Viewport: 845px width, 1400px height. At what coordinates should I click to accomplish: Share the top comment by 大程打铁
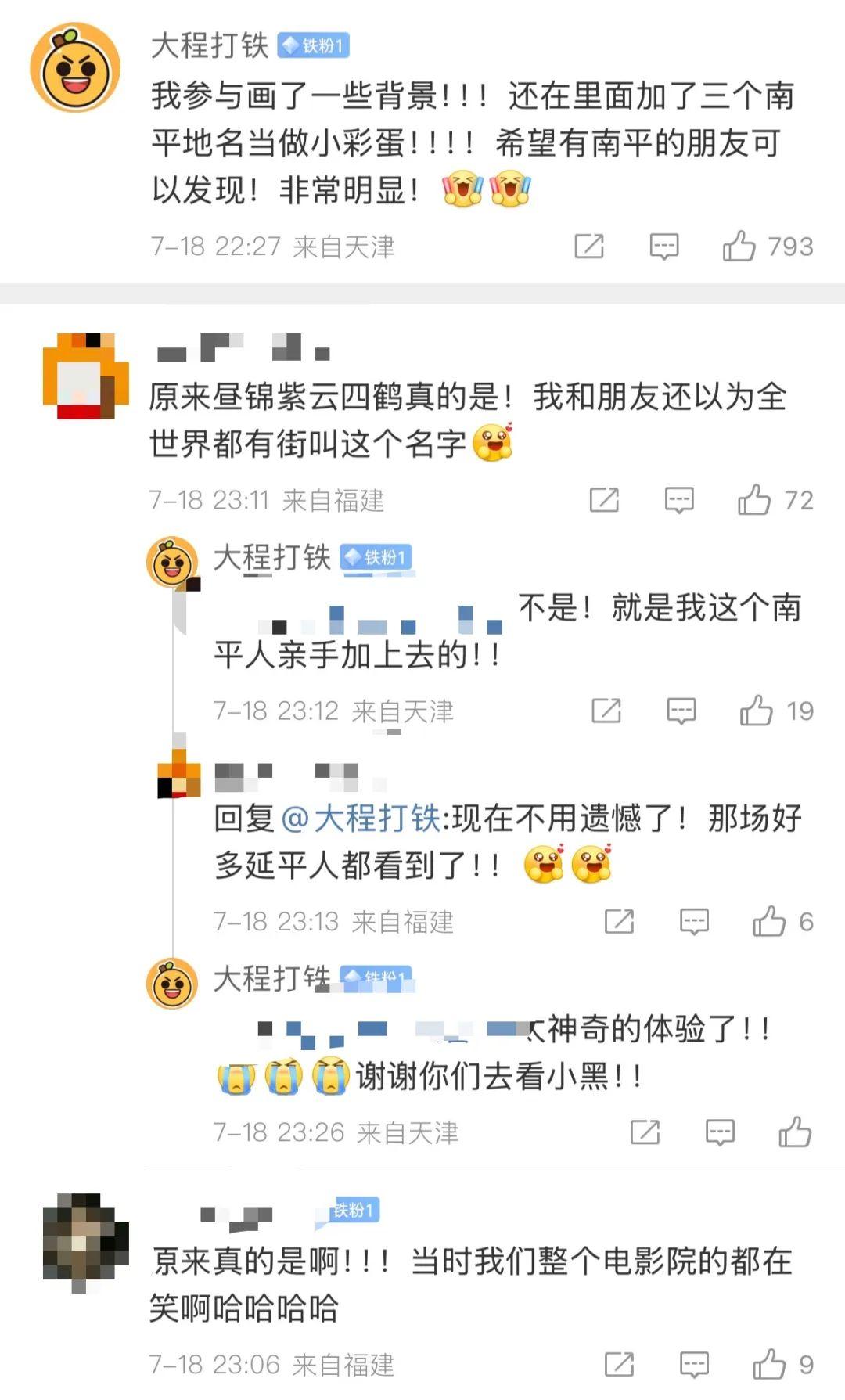pos(589,247)
